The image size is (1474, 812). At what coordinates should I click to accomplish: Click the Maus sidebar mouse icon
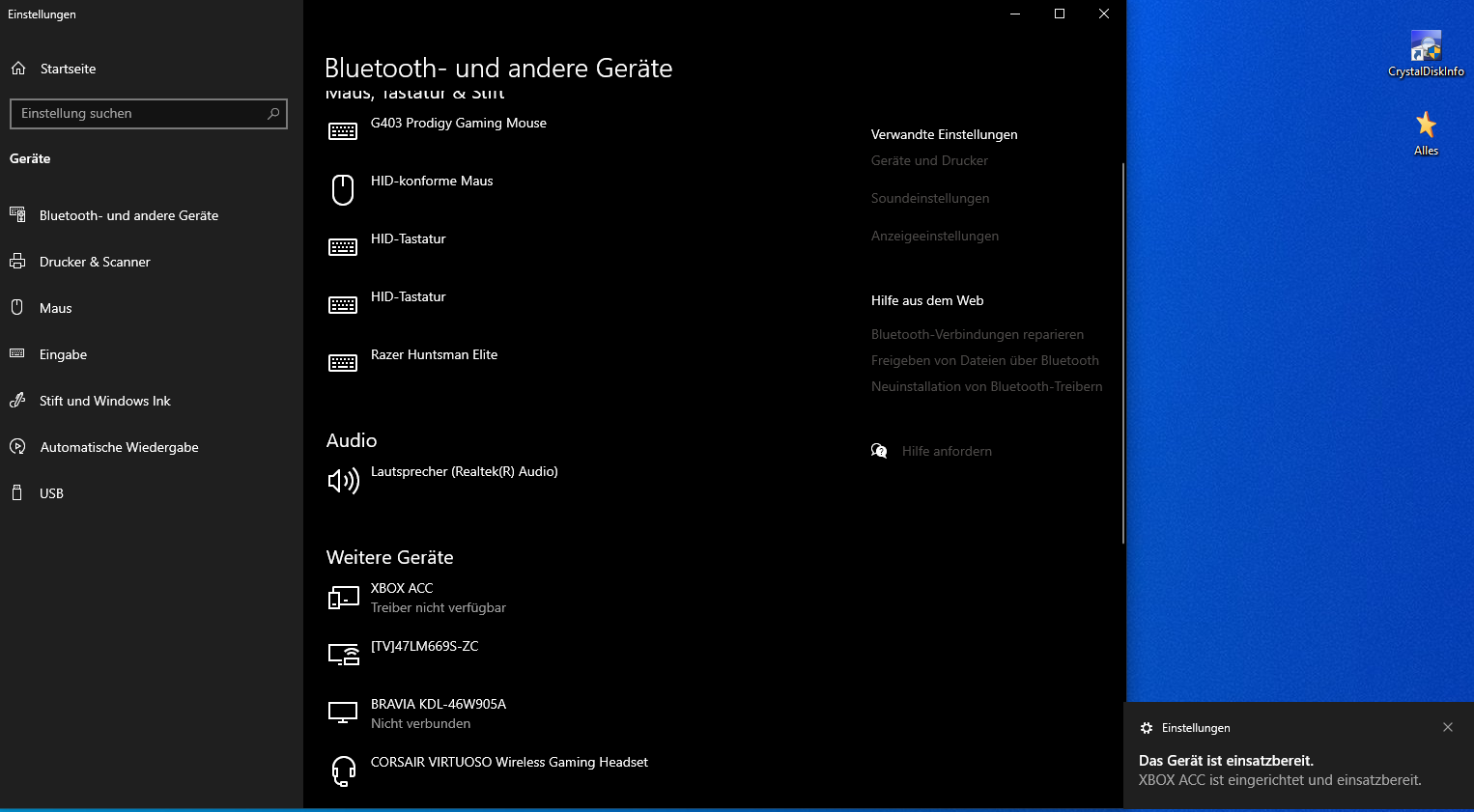tap(17, 307)
